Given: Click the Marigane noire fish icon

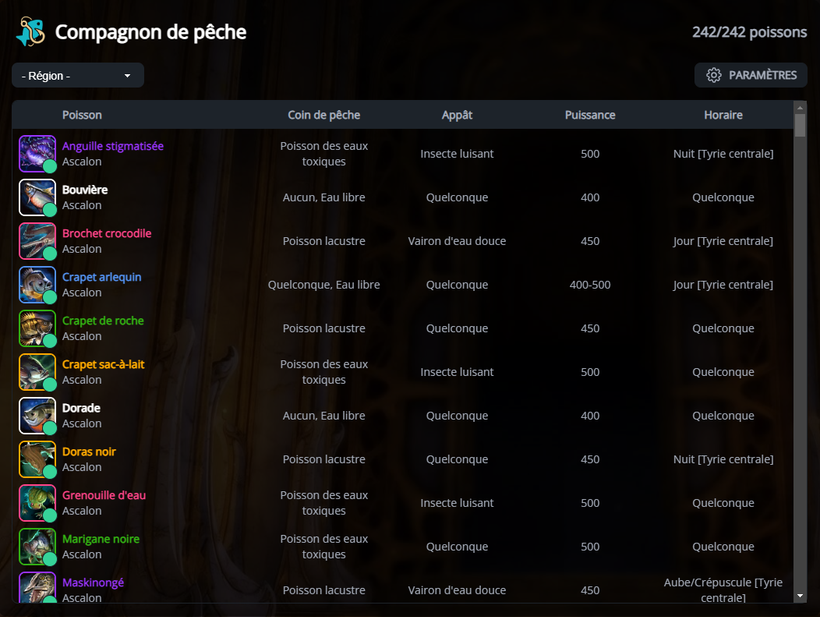Looking at the screenshot, I should (x=37, y=546).
